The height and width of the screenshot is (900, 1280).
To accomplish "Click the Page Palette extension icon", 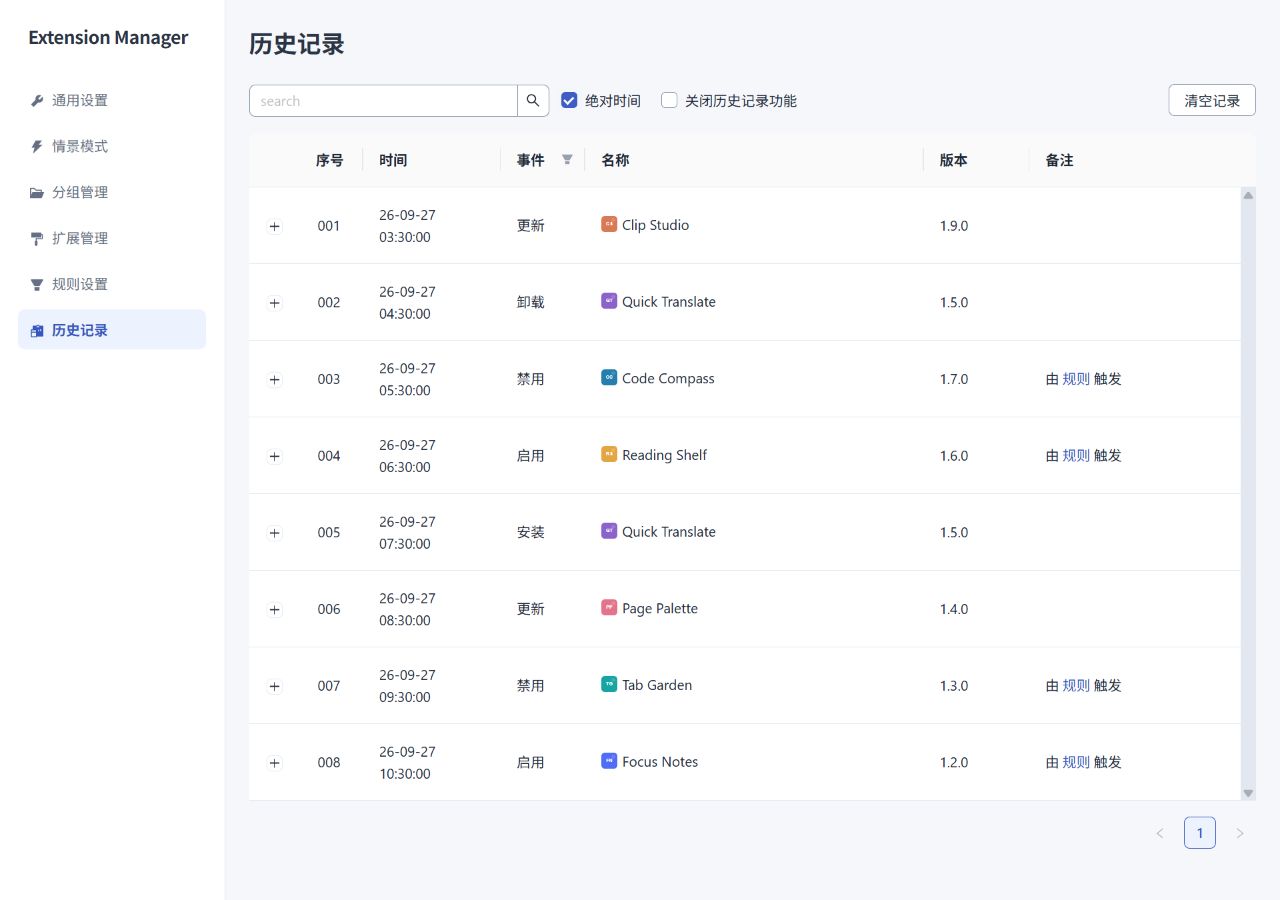I will (609, 608).
